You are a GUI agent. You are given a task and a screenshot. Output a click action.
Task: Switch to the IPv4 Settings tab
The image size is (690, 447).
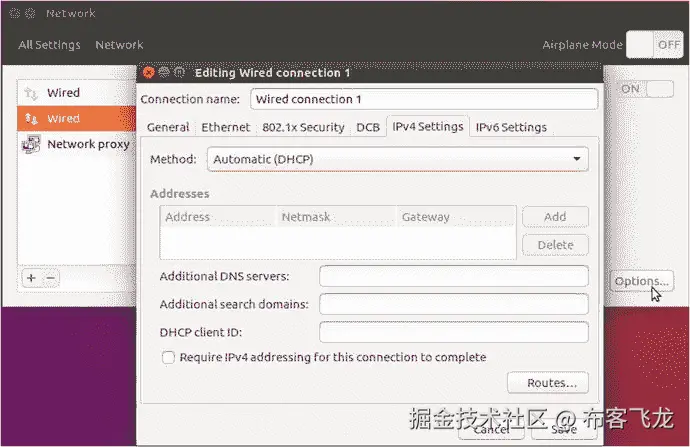428,127
